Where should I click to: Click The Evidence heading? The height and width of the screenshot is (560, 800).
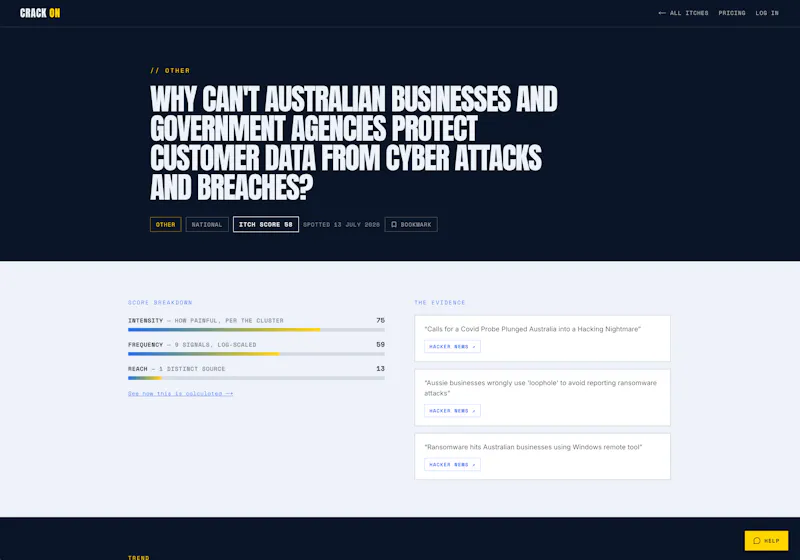pos(440,302)
